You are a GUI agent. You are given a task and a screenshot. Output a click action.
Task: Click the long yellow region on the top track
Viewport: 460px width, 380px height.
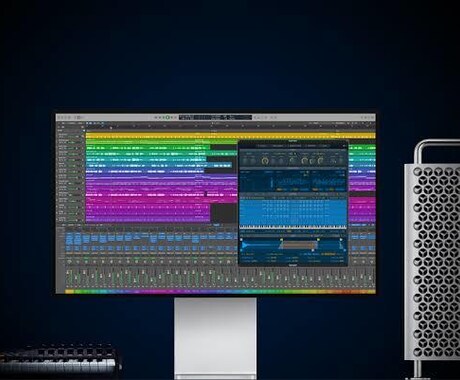point(230,136)
